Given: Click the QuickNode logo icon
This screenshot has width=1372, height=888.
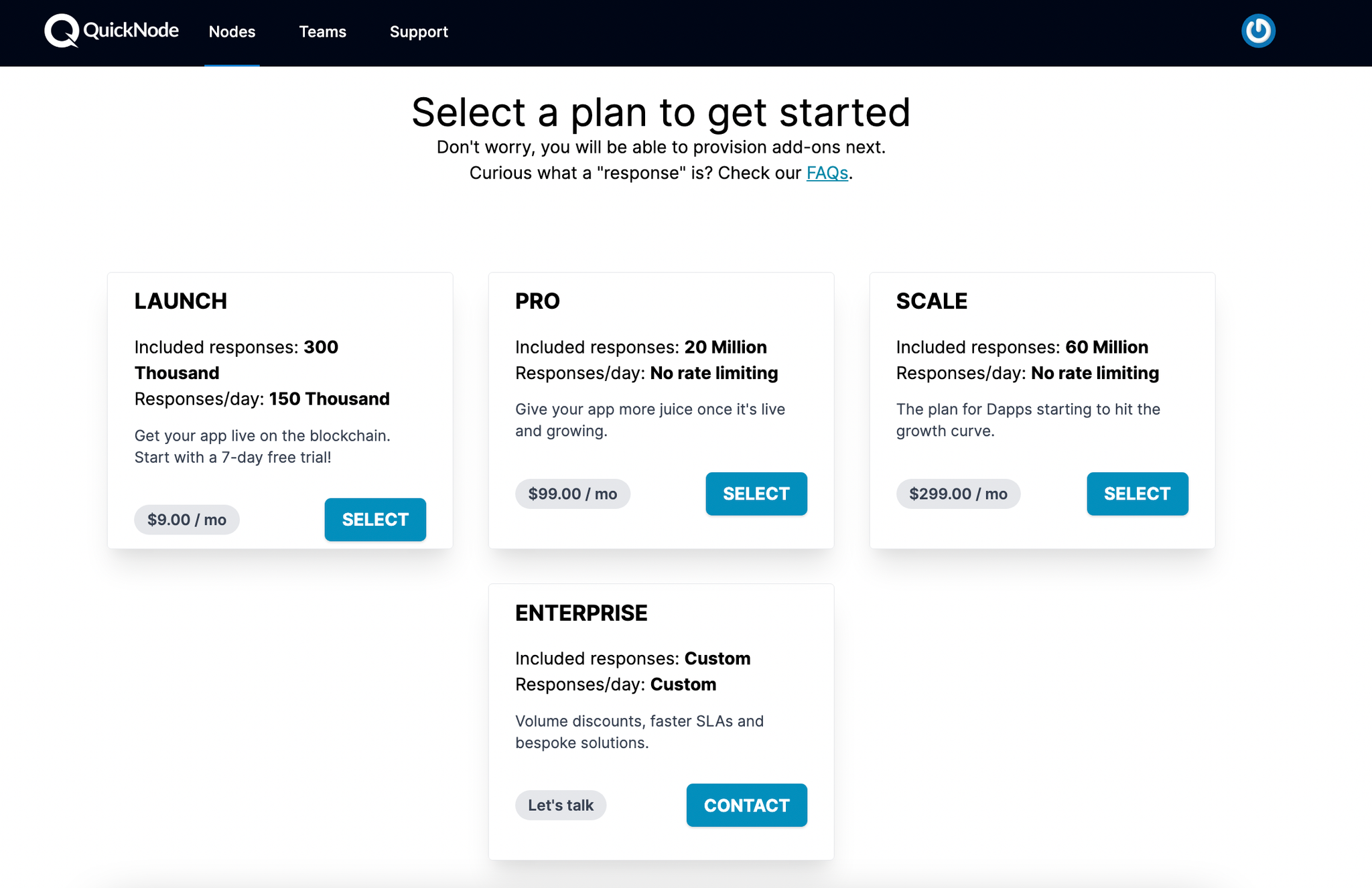Looking at the screenshot, I should coord(62,31).
